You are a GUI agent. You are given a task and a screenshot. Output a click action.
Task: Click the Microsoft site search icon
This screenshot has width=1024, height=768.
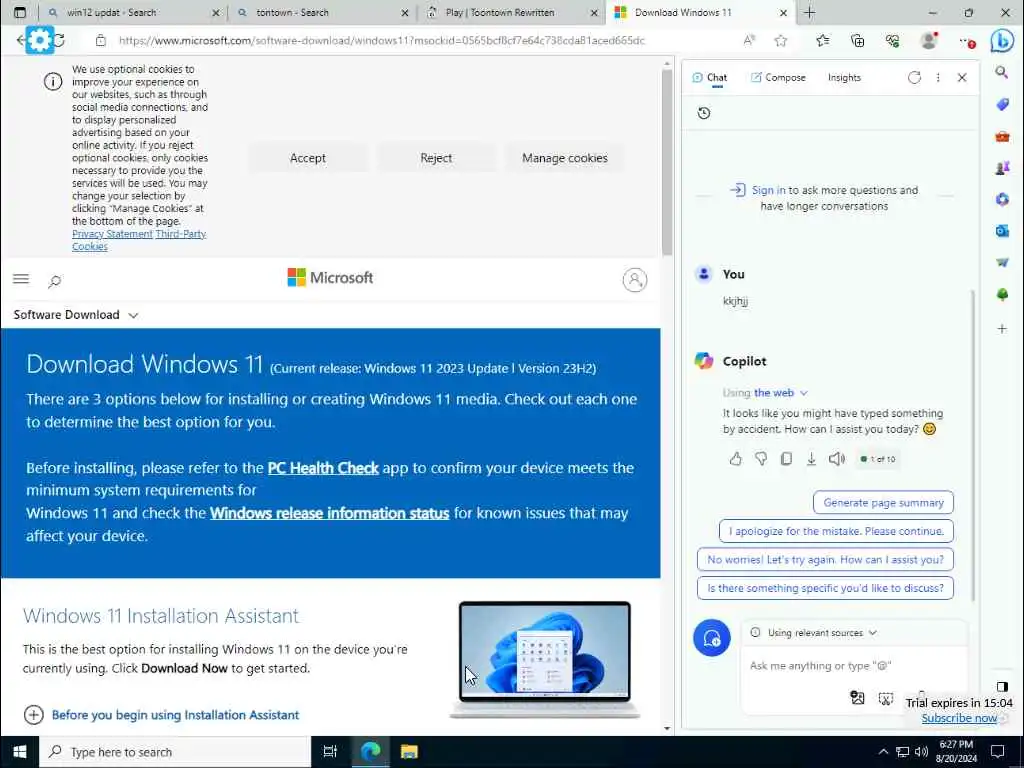tap(55, 281)
